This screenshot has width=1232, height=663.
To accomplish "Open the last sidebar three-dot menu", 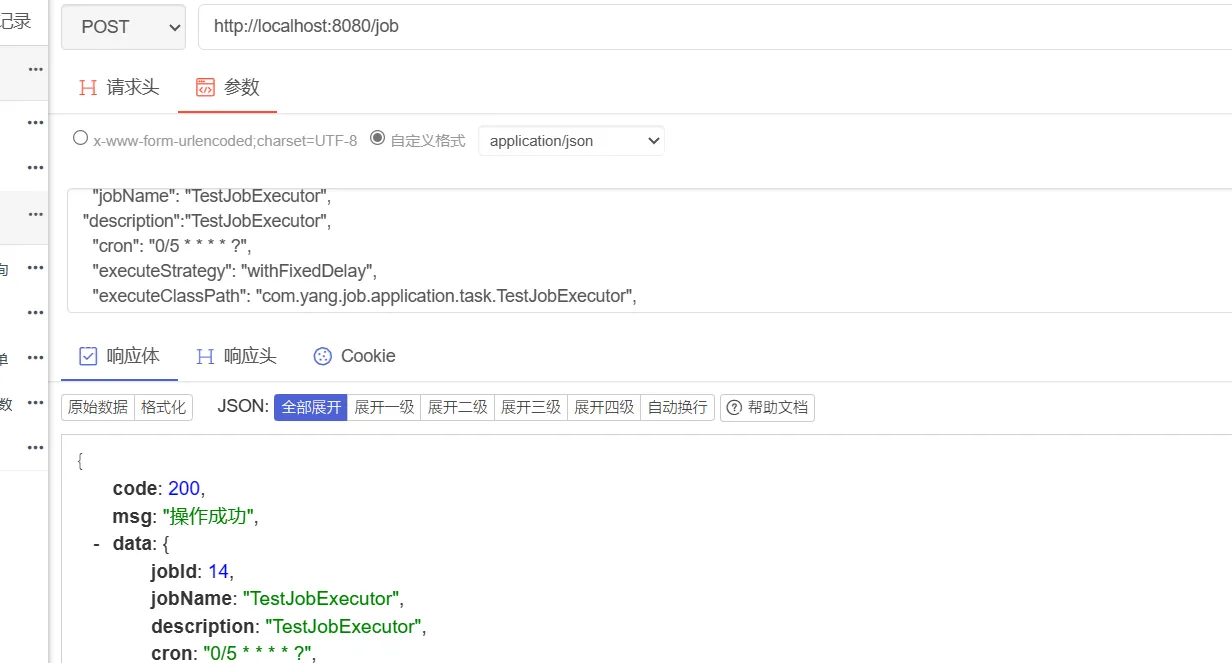I will point(36,447).
